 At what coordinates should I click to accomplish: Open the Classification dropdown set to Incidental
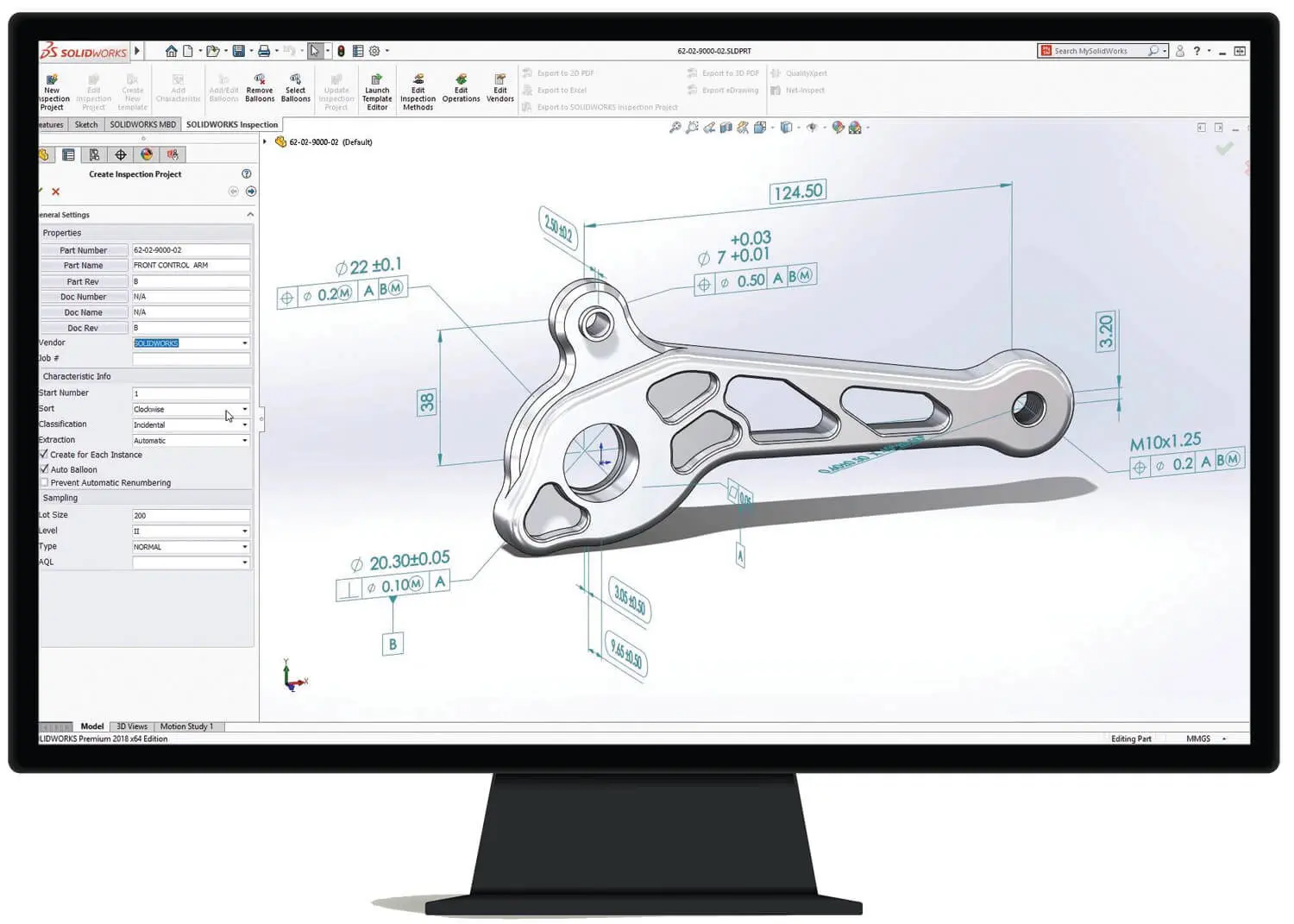coord(192,424)
